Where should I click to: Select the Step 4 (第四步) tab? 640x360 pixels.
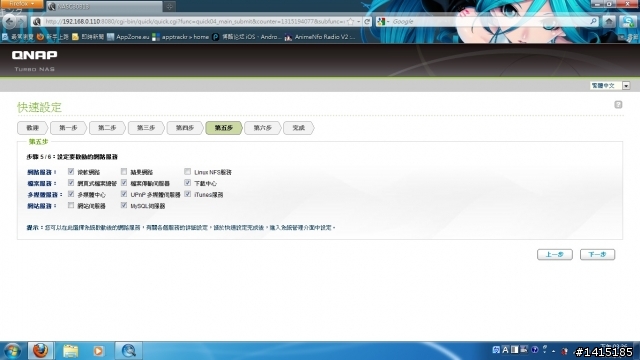coord(184,128)
